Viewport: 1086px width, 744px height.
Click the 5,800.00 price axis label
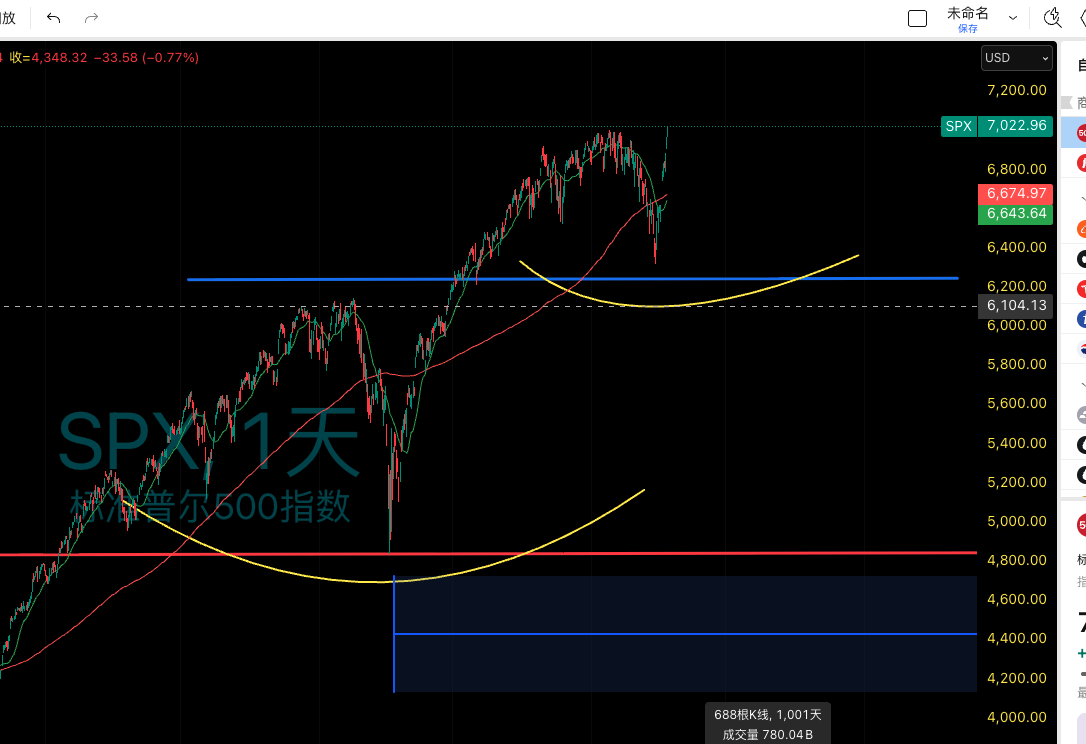[x=1016, y=364]
